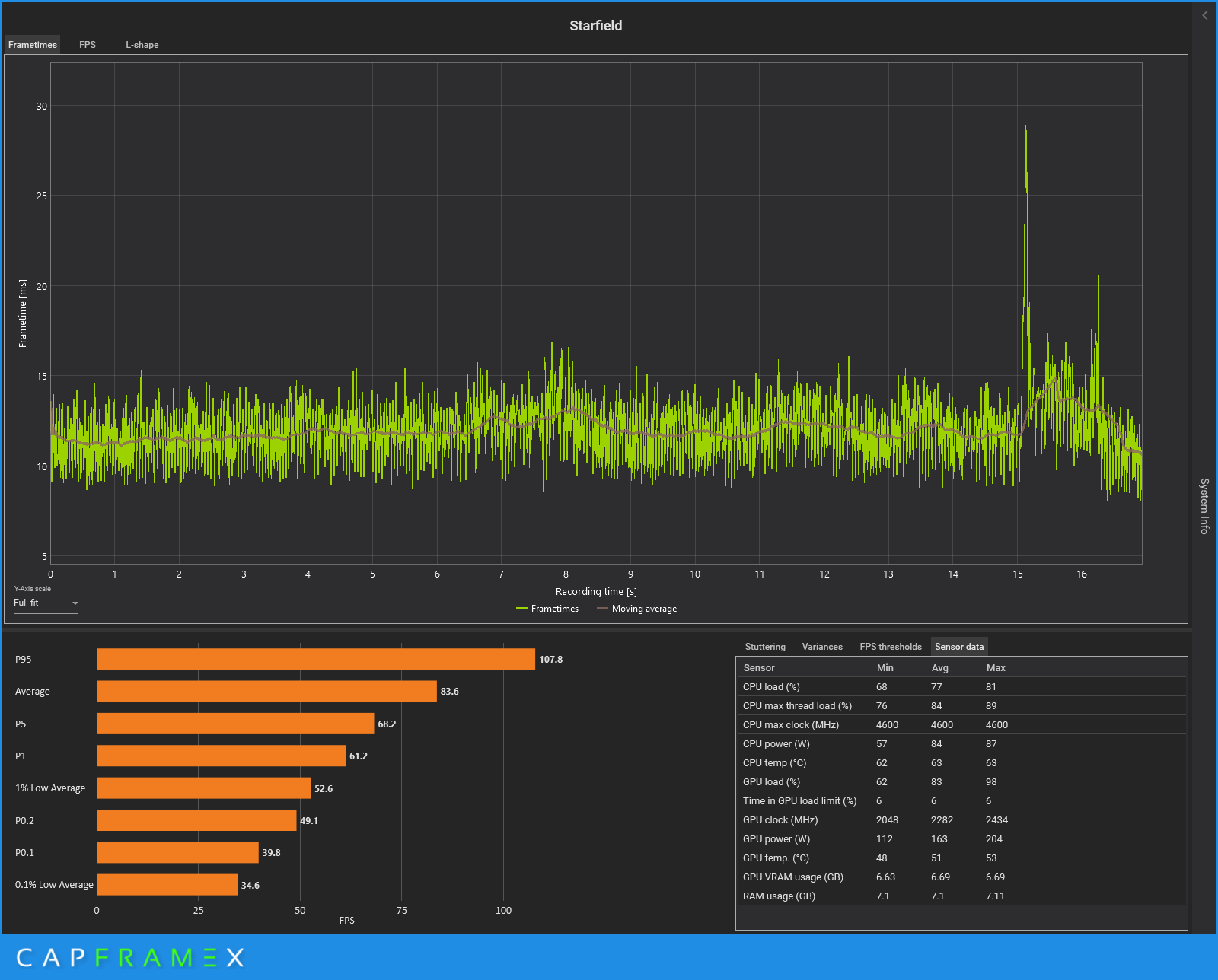Select Time in GPU load limit (%) row
This screenshot has width=1218, height=980.
(961, 800)
